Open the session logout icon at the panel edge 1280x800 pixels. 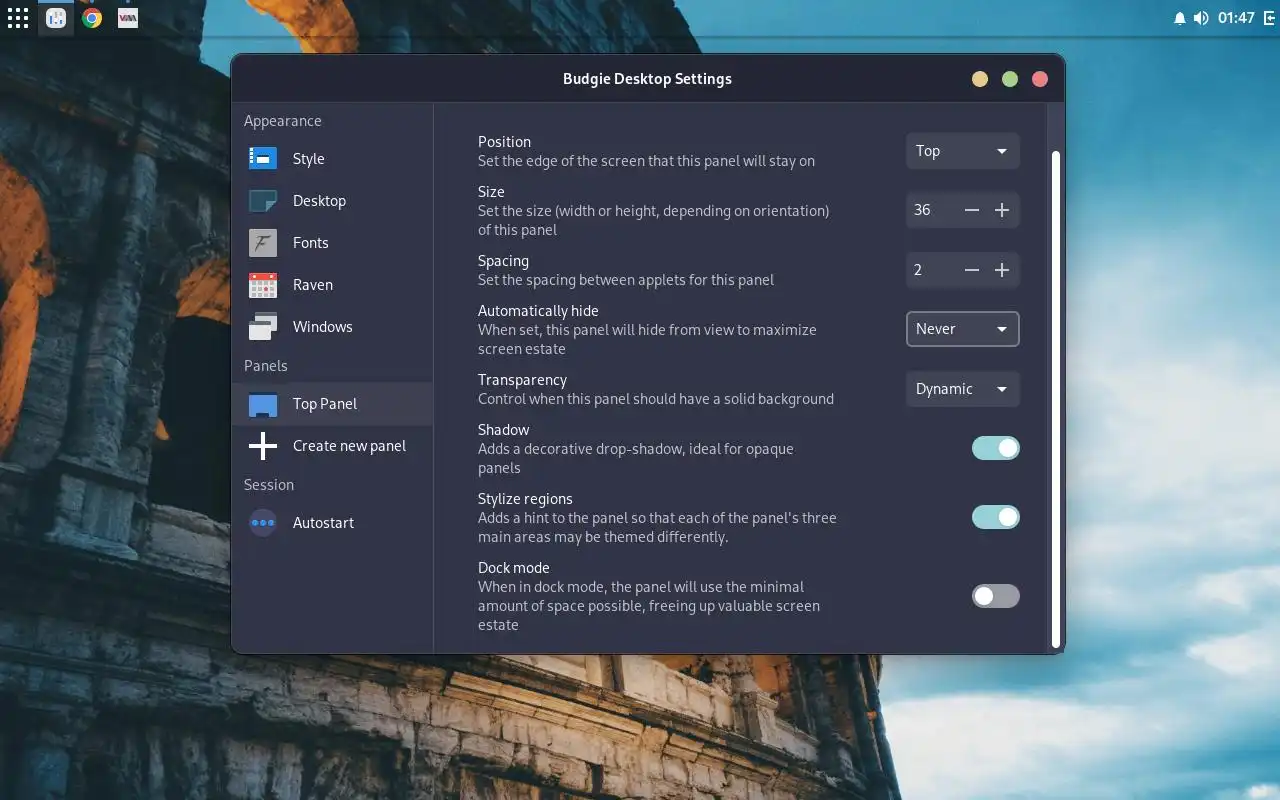(1269, 18)
